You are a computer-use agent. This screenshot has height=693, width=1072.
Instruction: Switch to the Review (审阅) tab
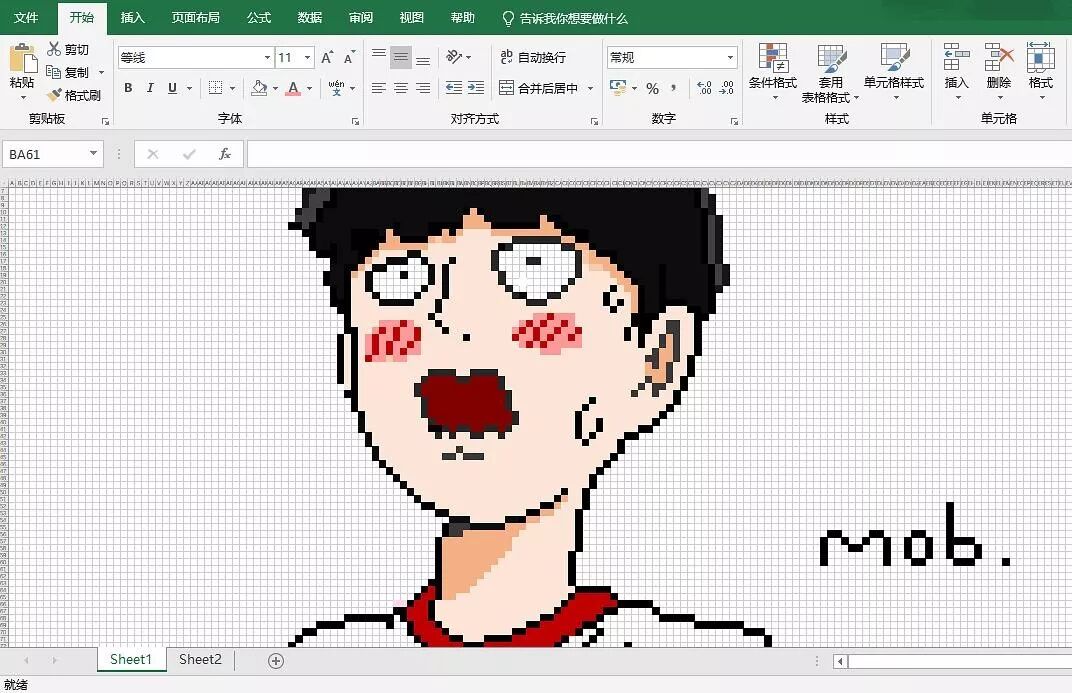tap(361, 18)
